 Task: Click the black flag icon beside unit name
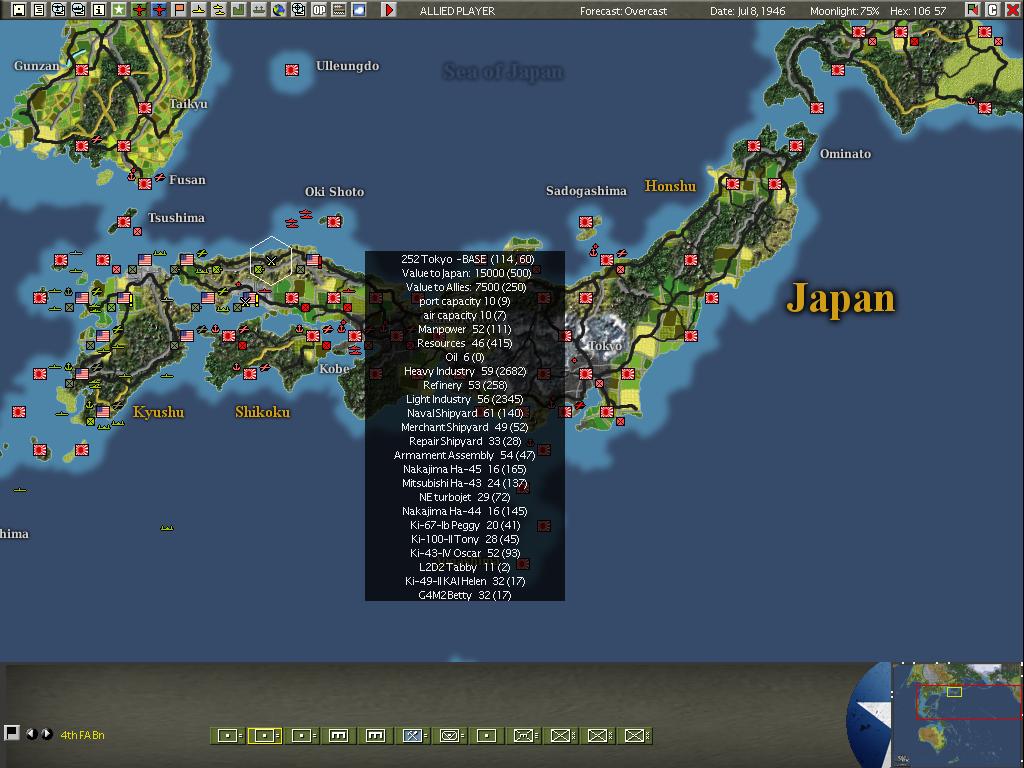pyautogui.click(x=11, y=733)
